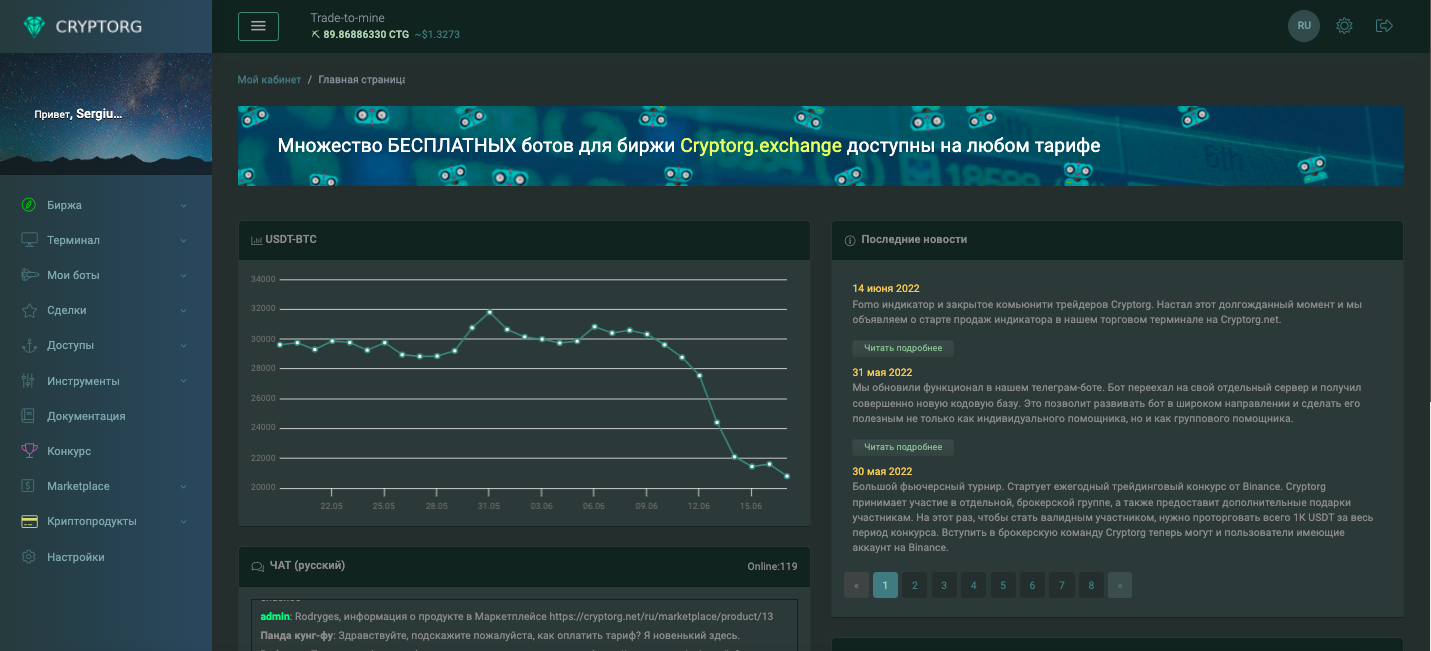This screenshot has height=651, width=1431.
Task: Open the Мой кабинет breadcrumb link
Action: point(269,80)
